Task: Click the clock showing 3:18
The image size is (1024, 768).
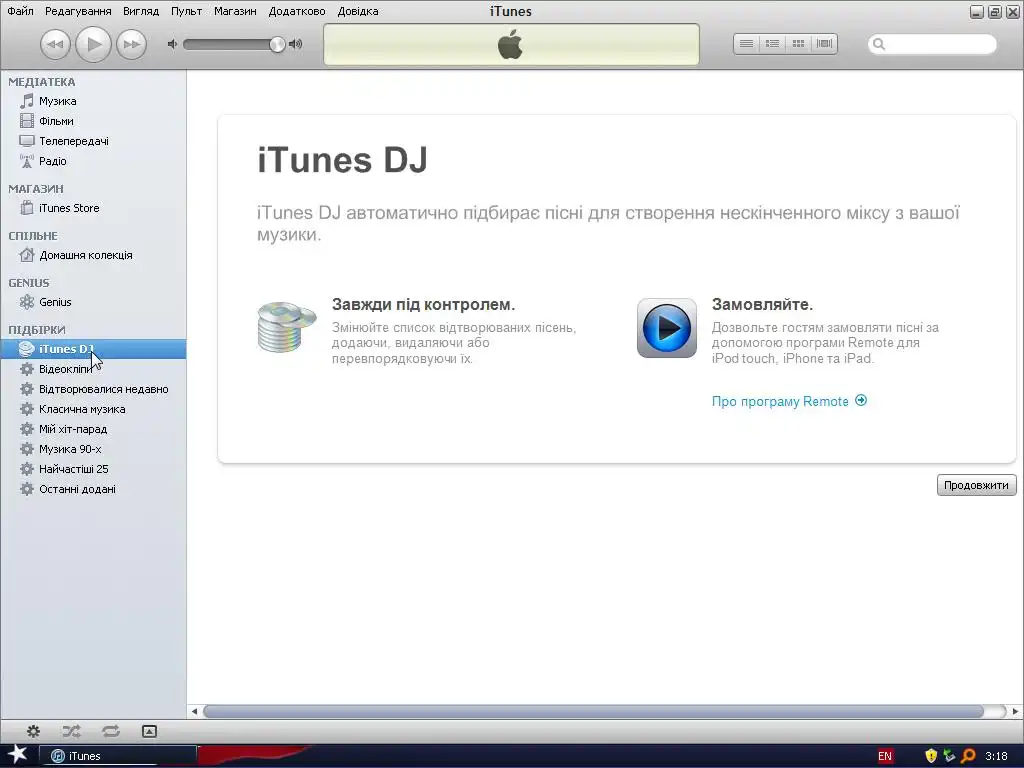Action: click(997, 756)
